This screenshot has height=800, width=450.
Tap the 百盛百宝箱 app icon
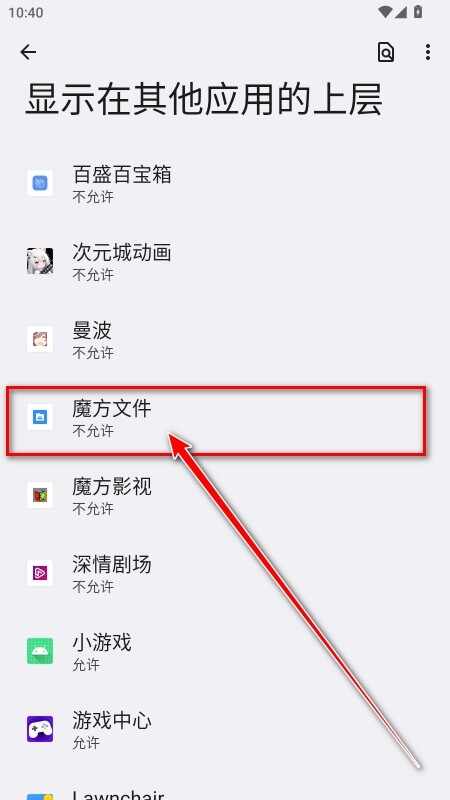point(40,183)
